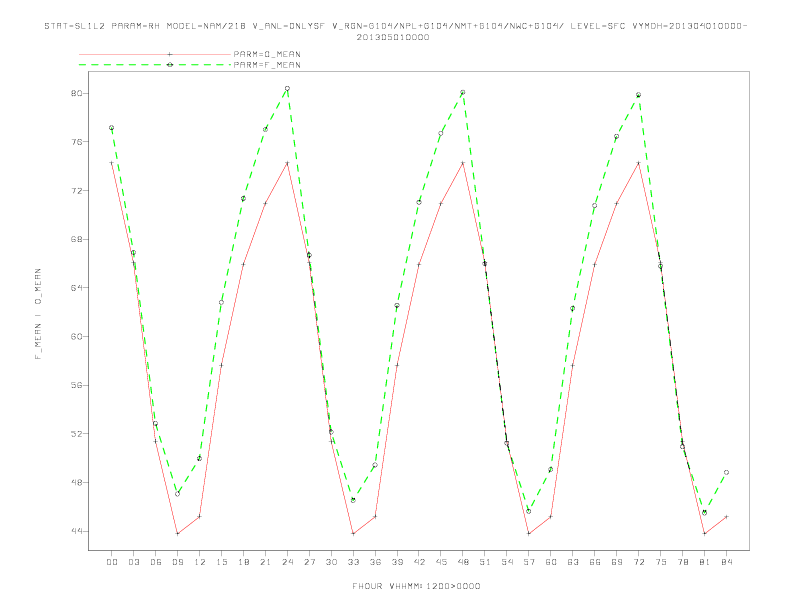Click the x-axis tick label 00

pyautogui.click(x=112, y=562)
